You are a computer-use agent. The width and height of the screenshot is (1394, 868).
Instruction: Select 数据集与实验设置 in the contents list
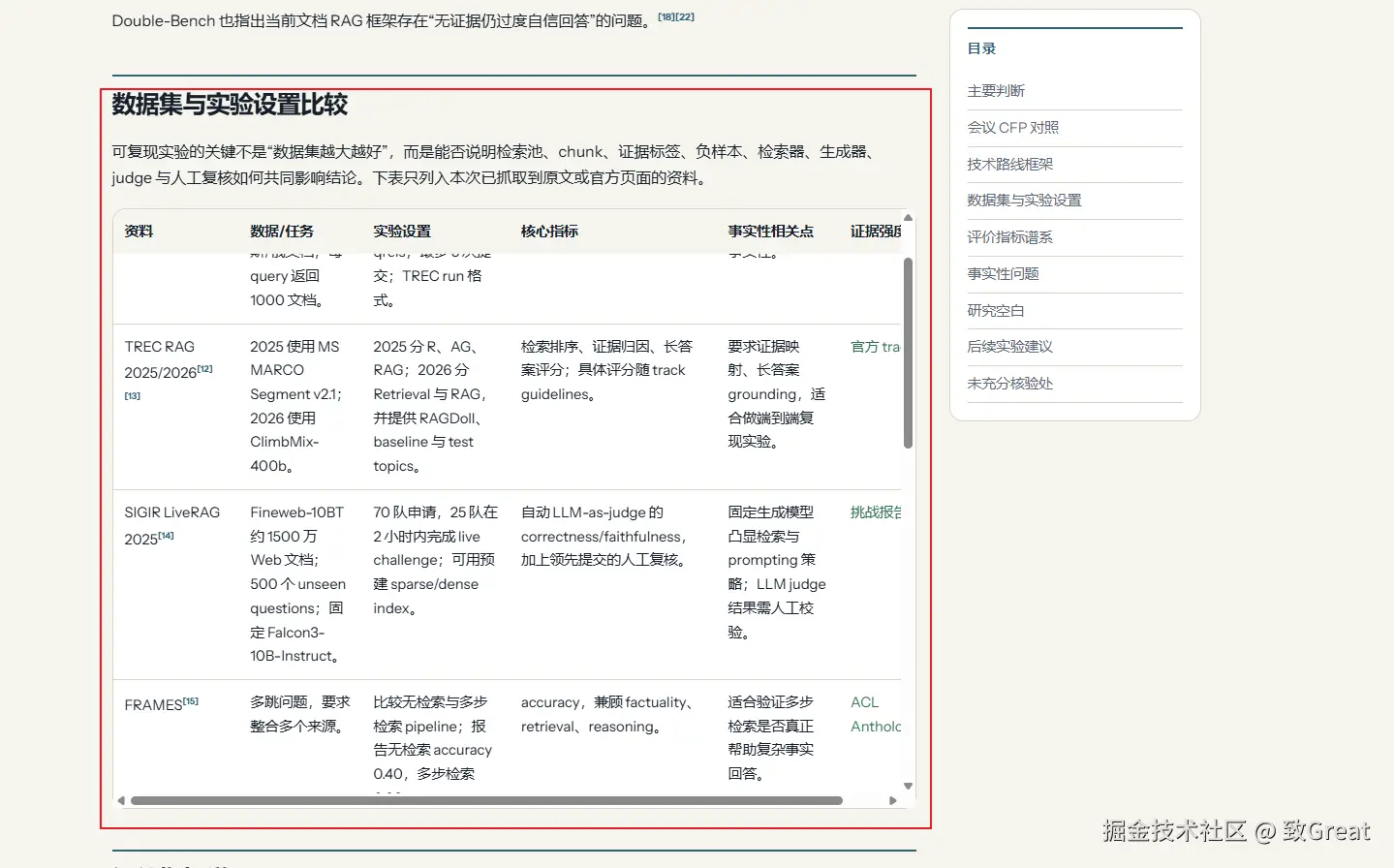point(1024,201)
